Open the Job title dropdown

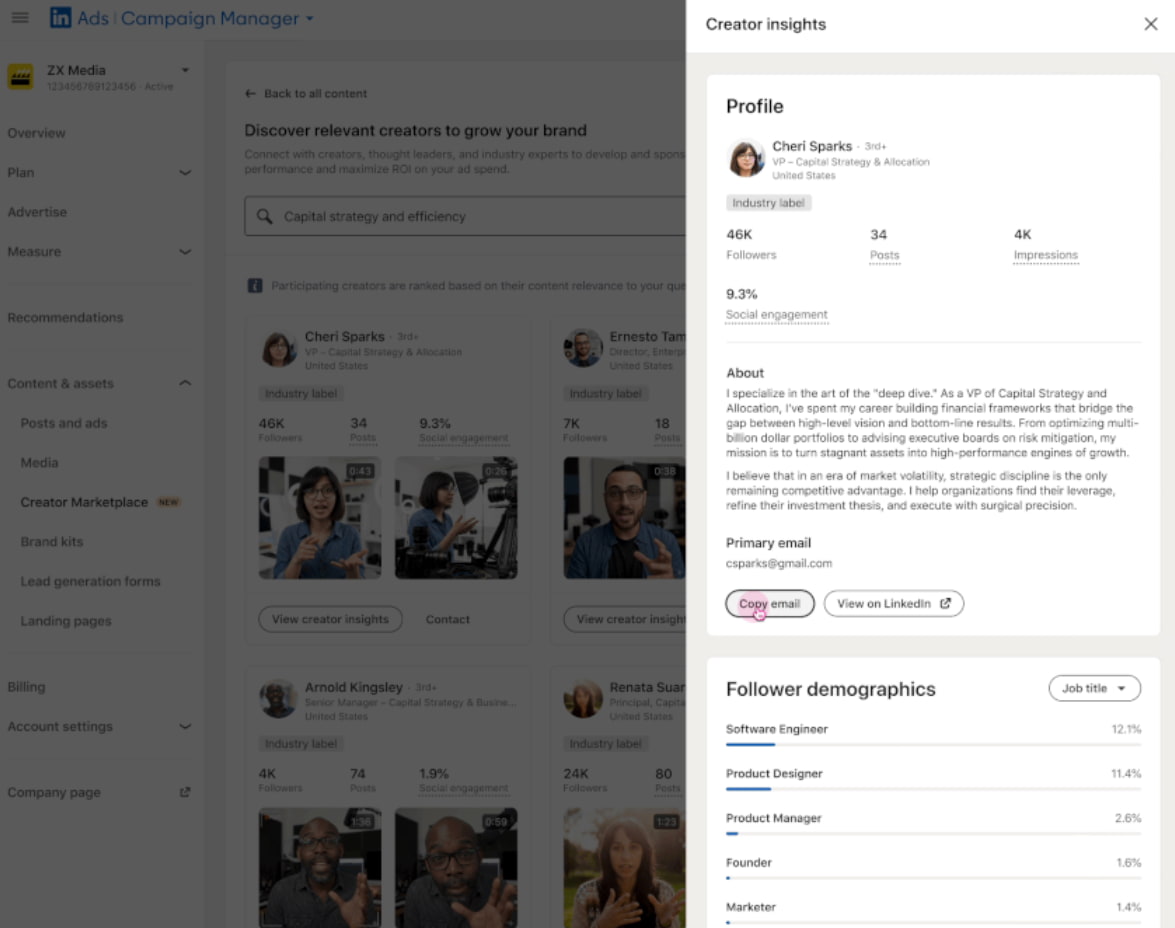1094,688
